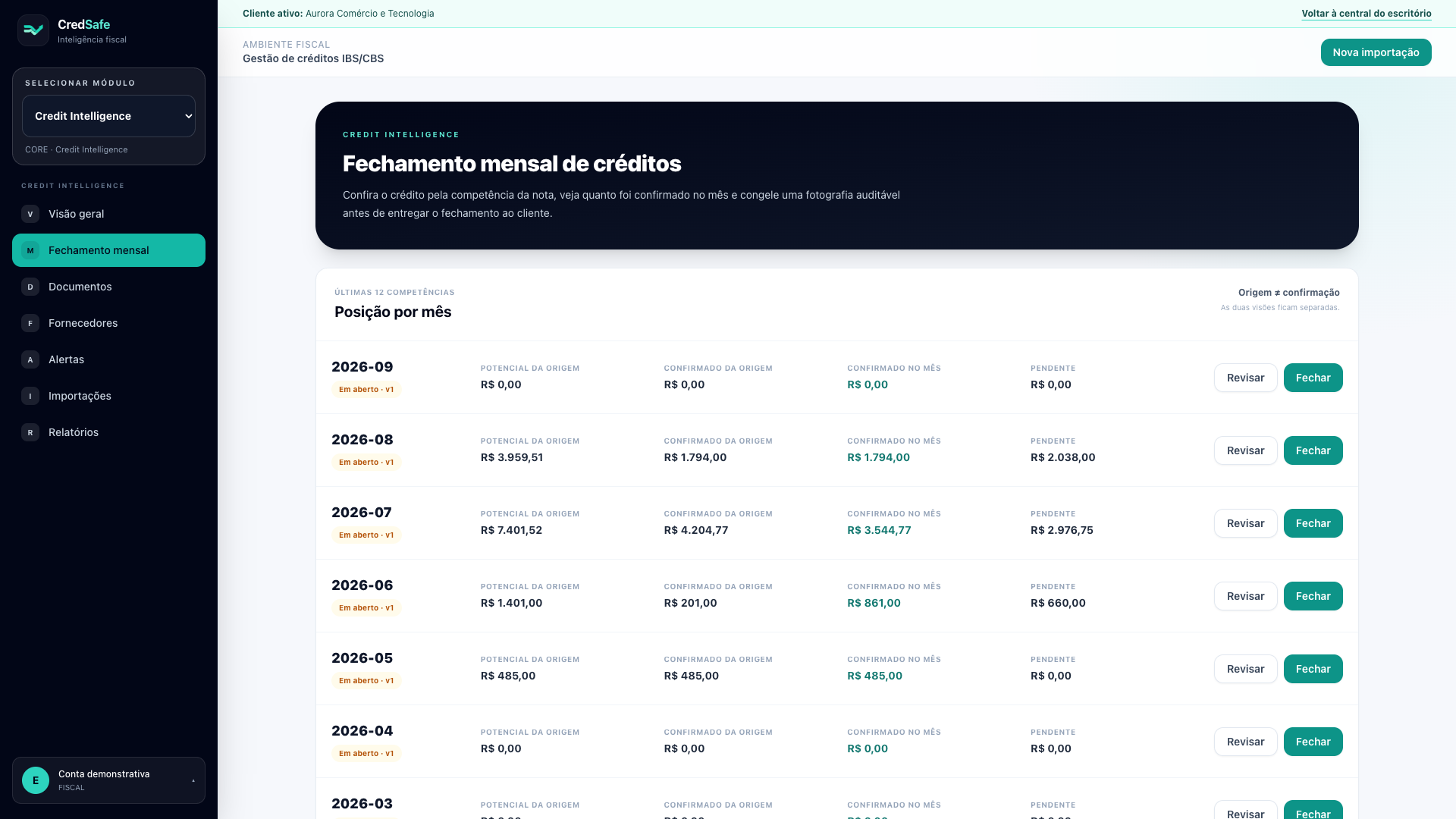The width and height of the screenshot is (1456, 819).
Task: Click the 2026-05 month heading
Action: pyautogui.click(x=362, y=658)
